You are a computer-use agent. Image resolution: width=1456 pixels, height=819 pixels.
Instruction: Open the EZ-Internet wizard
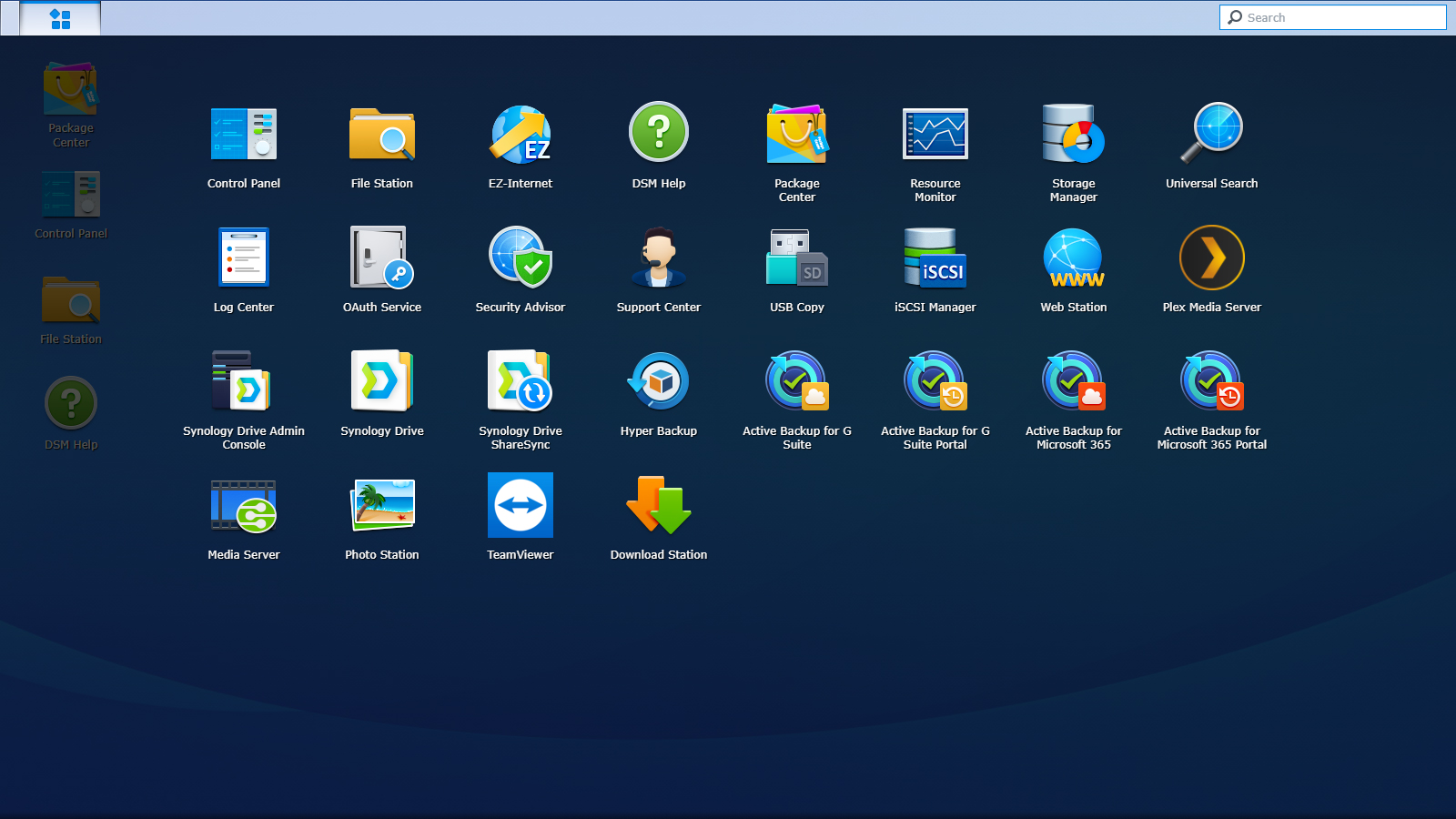click(x=521, y=147)
